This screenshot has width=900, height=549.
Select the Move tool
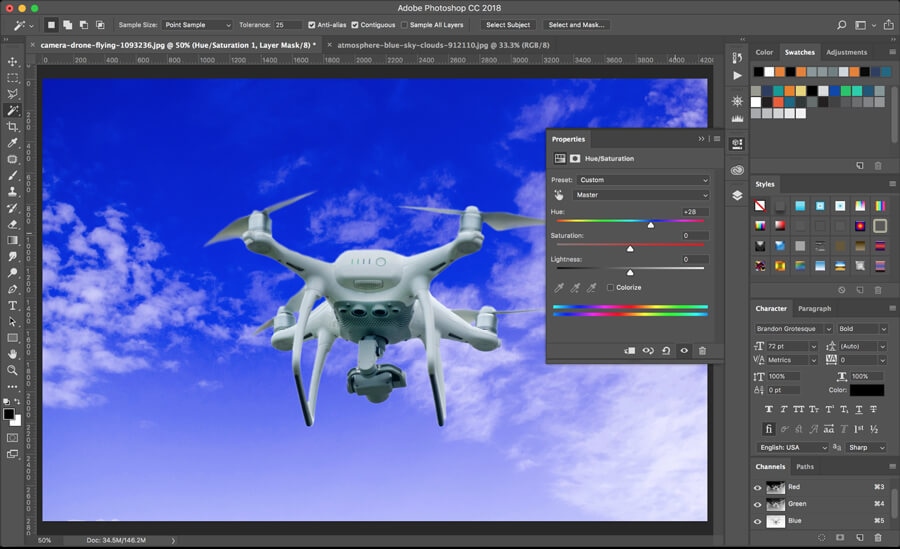pos(12,61)
